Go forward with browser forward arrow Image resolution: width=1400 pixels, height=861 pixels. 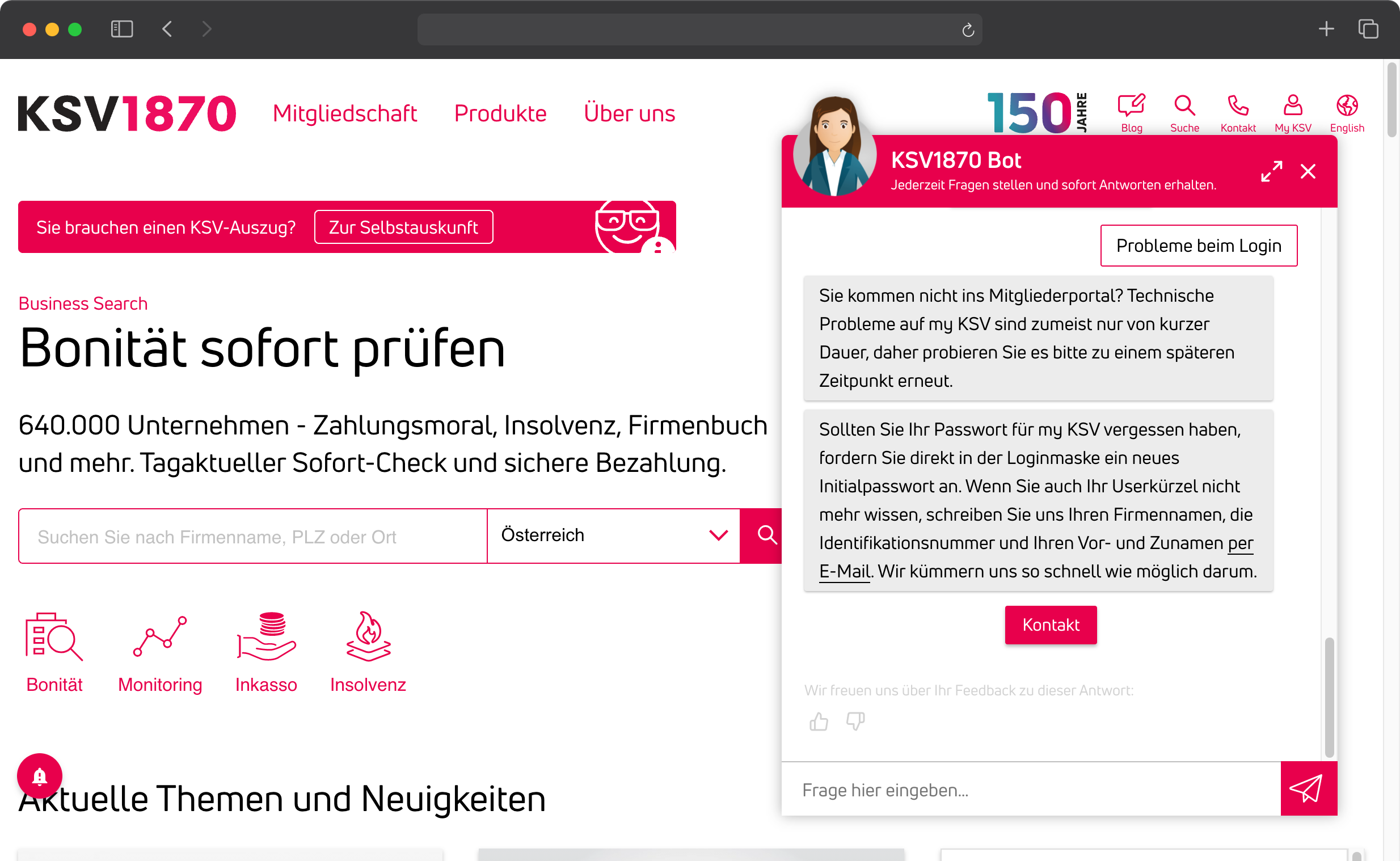coord(206,29)
